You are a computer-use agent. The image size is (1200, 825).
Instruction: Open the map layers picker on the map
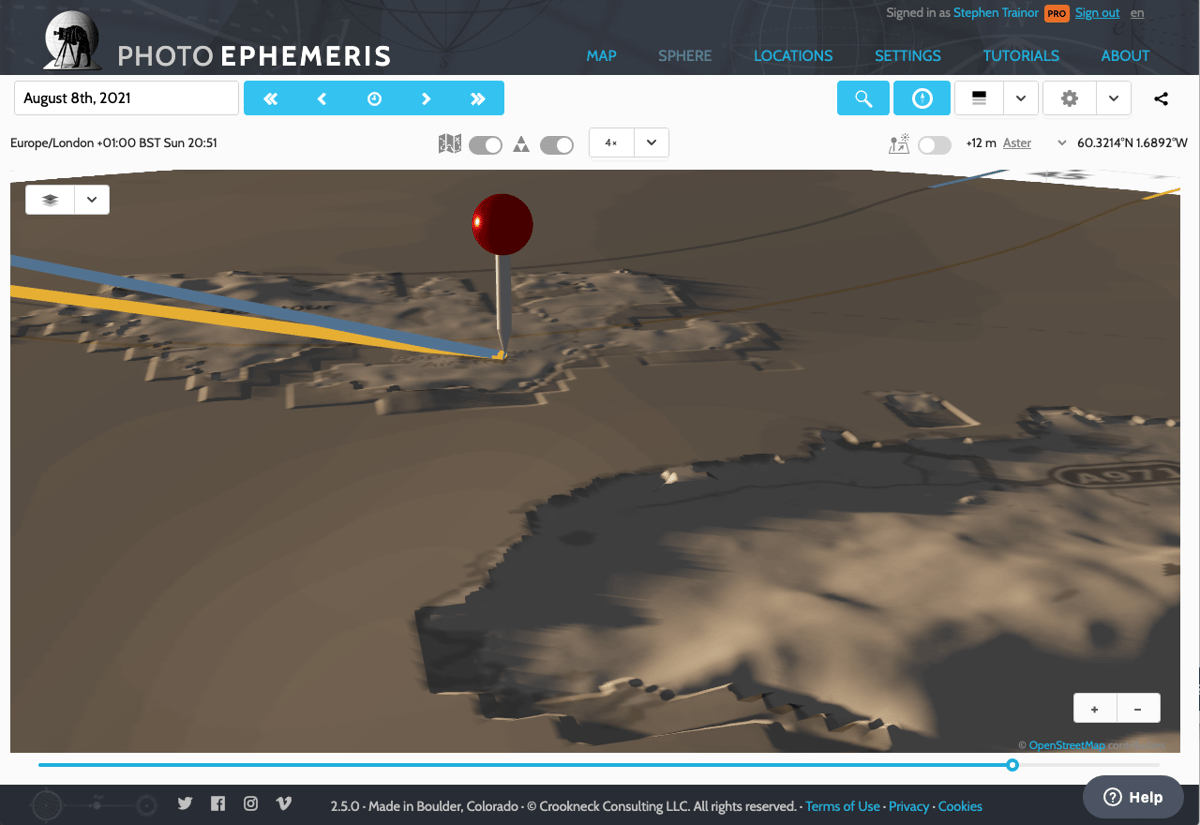pos(48,199)
